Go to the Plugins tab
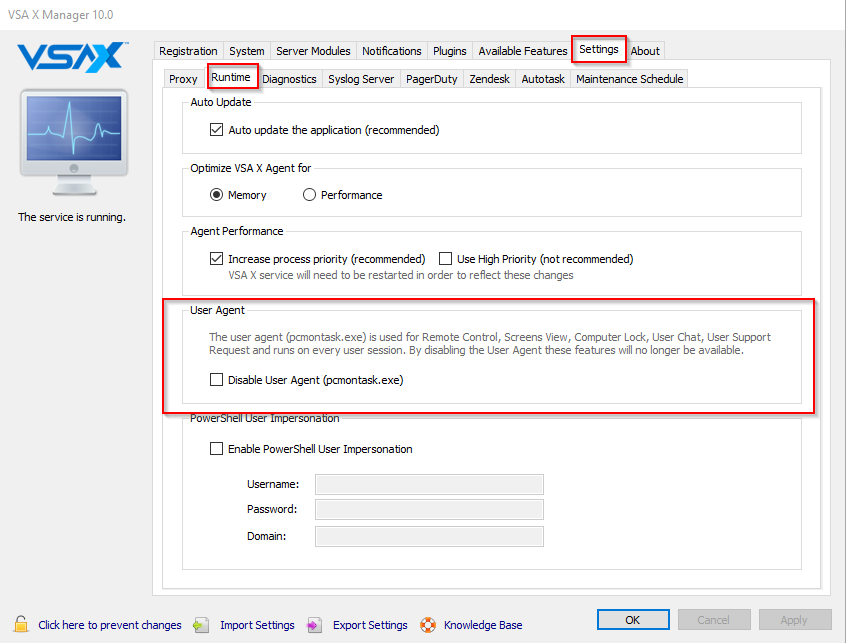The width and height of the screenshot is (846, 643). click(x=449, y=51)
